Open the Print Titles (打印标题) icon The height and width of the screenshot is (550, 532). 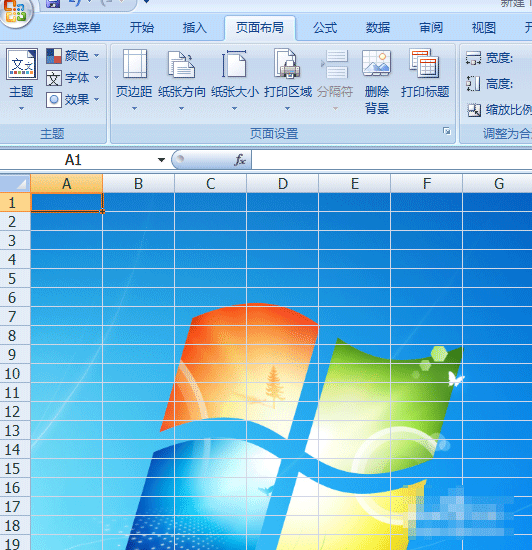[424, 63]
